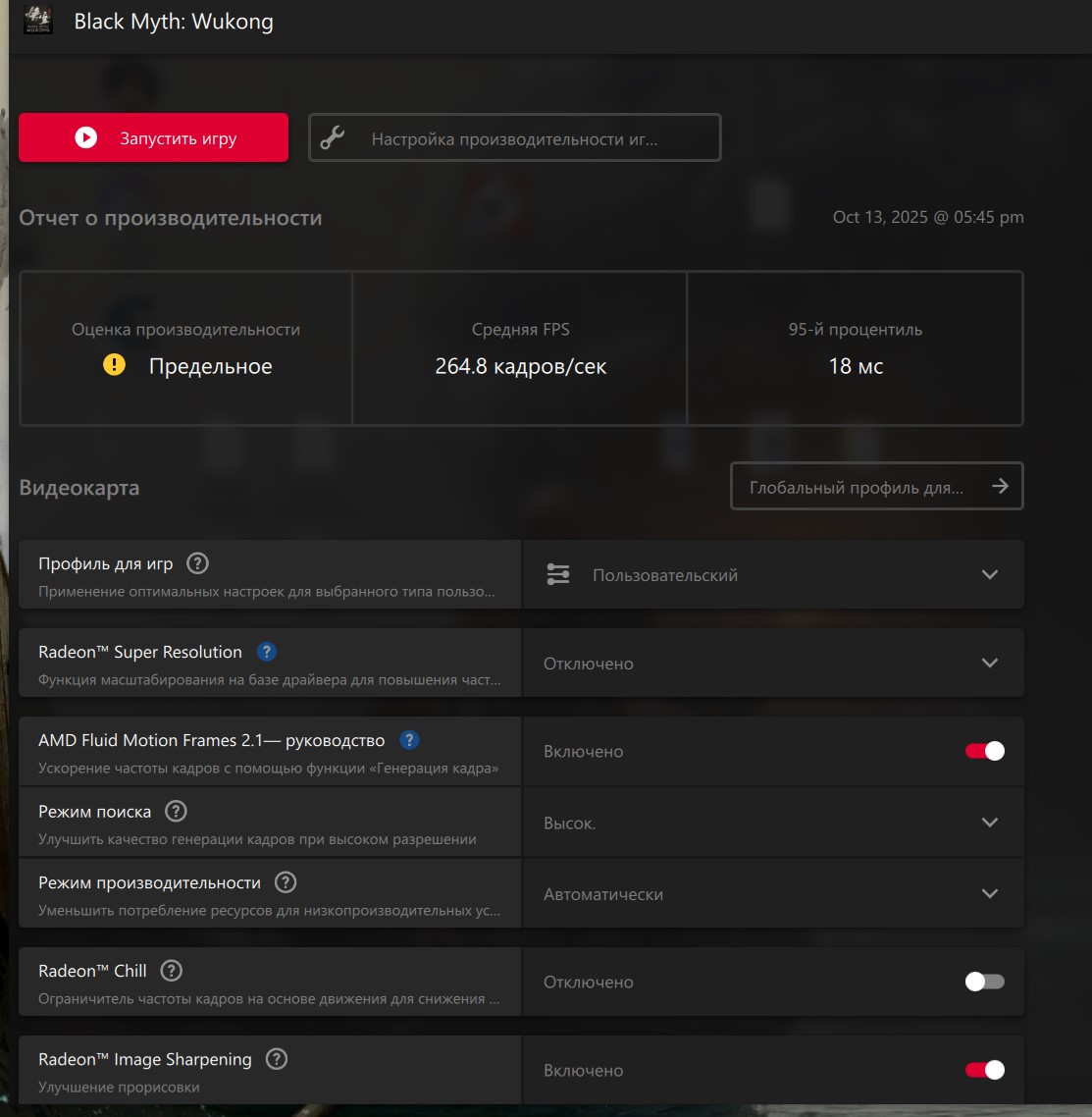Open help icon for Профиль для игр
This screenshot has height=1117, width=1092.
pyautogui.click(x=197, y=563)
